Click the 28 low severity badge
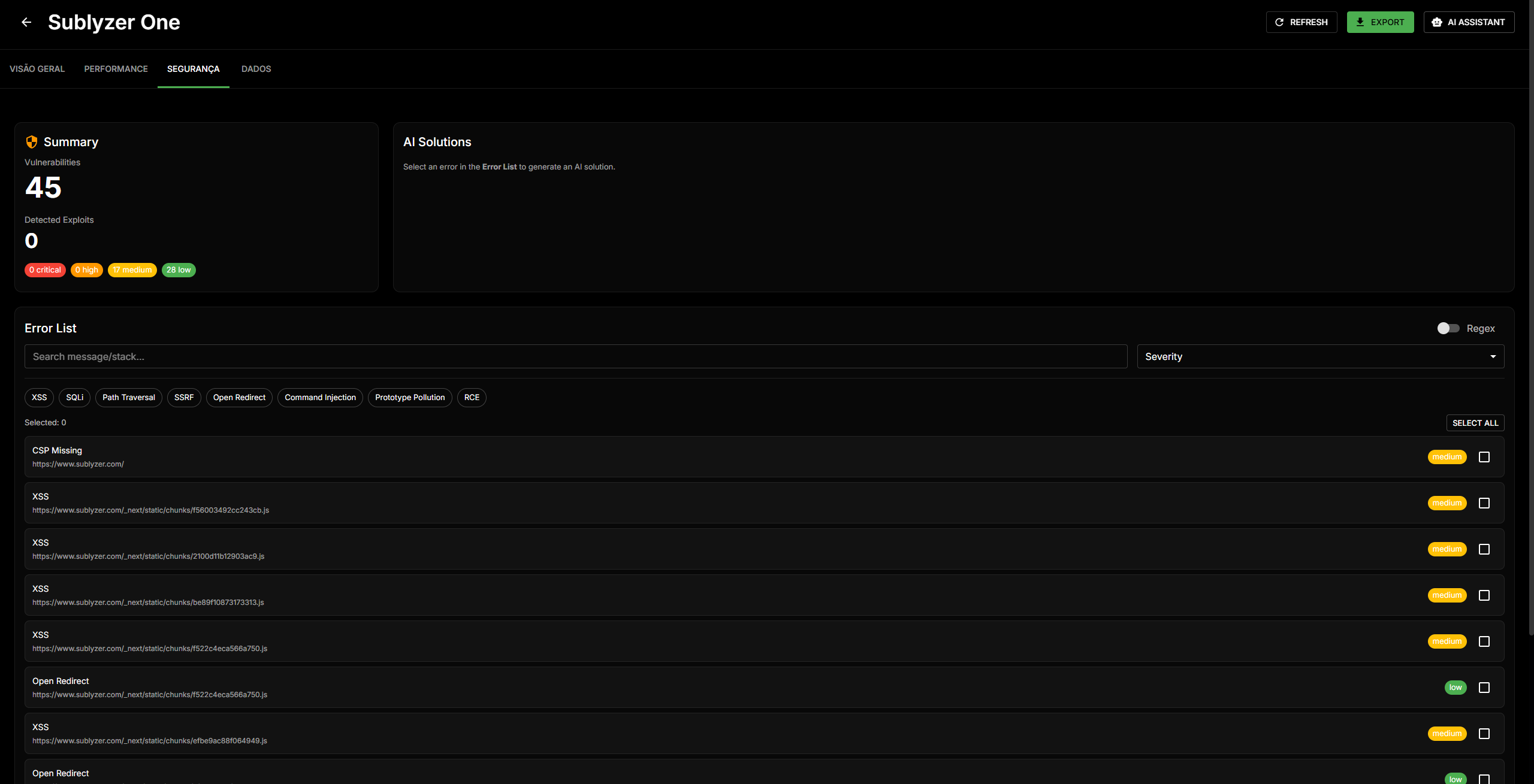The image size is (1534, 784). (179, 270)
